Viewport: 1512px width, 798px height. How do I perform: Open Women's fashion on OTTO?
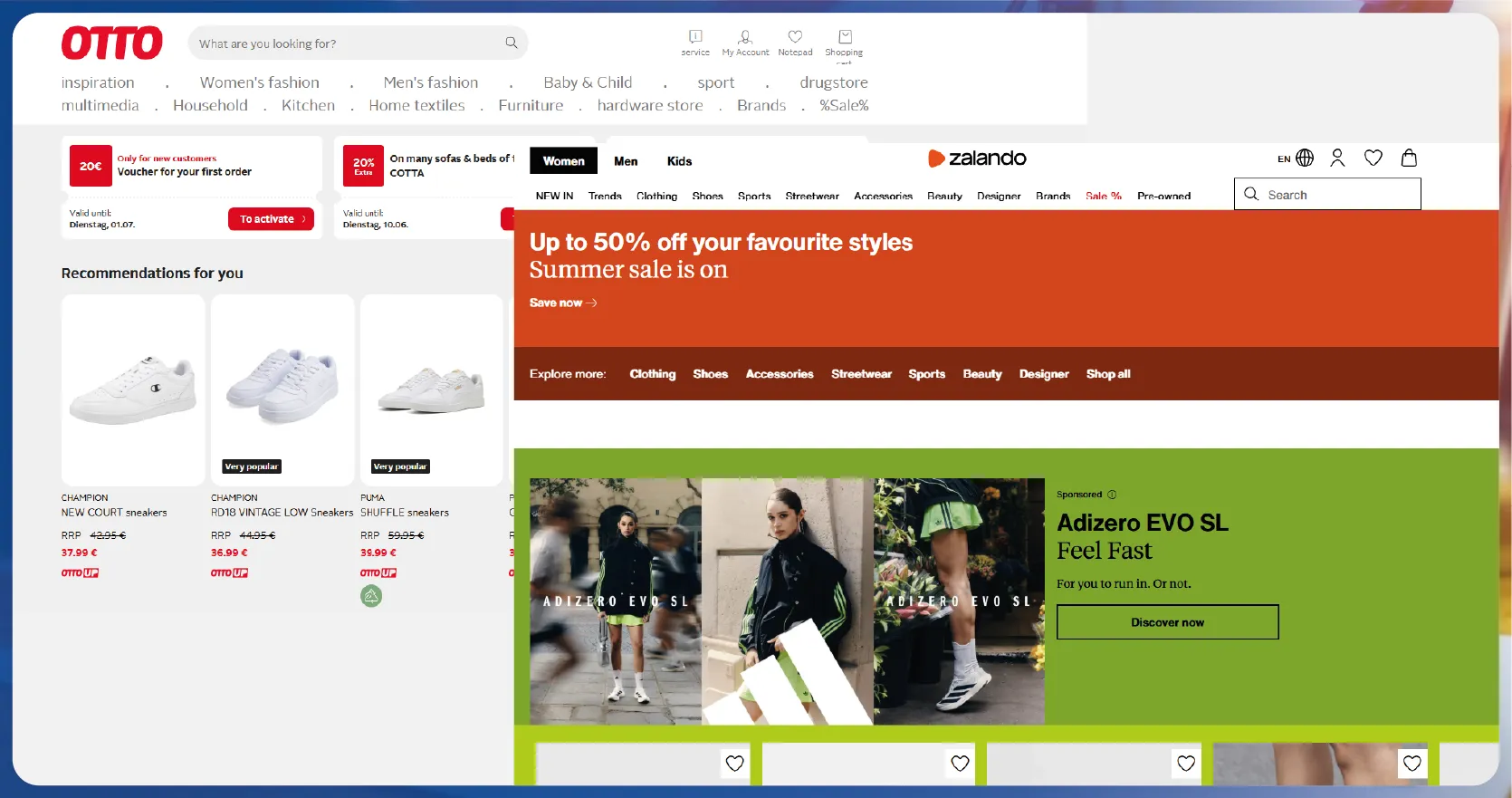[259, 82]
